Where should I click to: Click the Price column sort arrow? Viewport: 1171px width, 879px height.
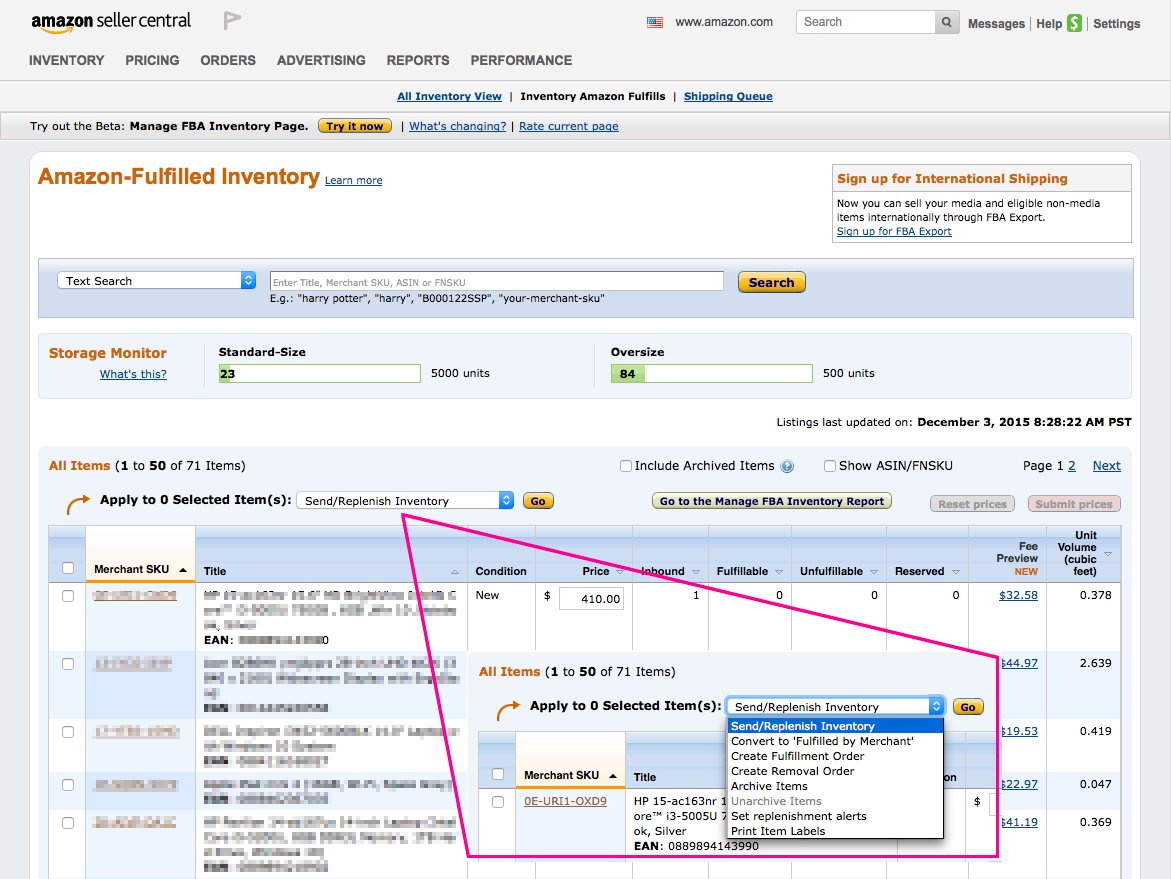[x=619, y=572]
